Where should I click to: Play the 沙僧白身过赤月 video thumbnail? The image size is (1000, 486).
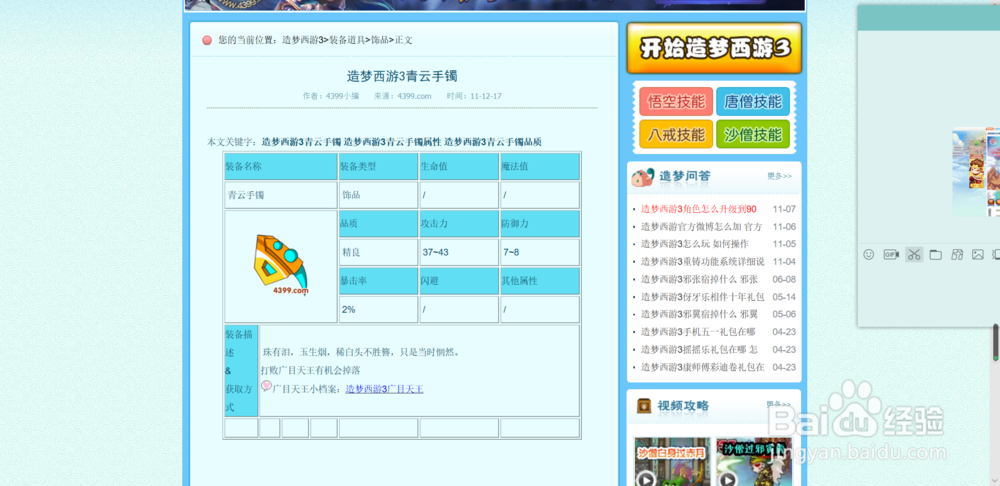(x=672, y=462)
